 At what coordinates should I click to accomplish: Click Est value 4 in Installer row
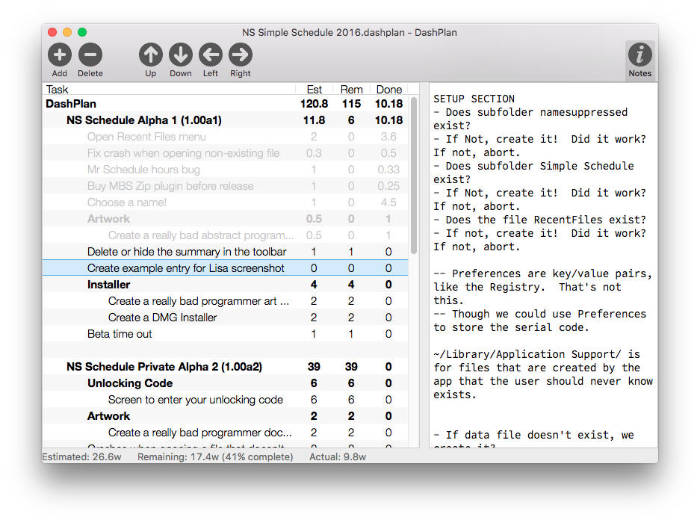[x=314, y=285]
